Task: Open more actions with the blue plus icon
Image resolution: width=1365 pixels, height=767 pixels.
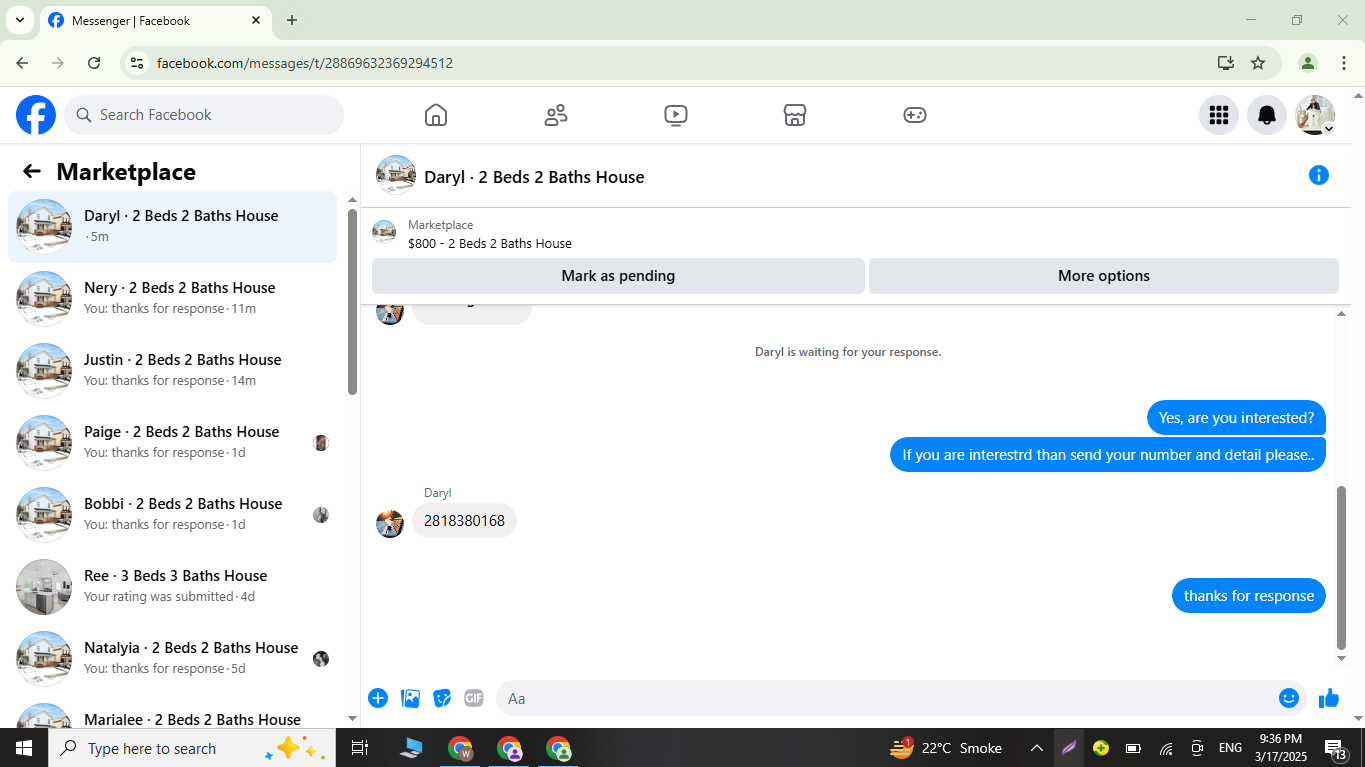Action: click(378, 698)
